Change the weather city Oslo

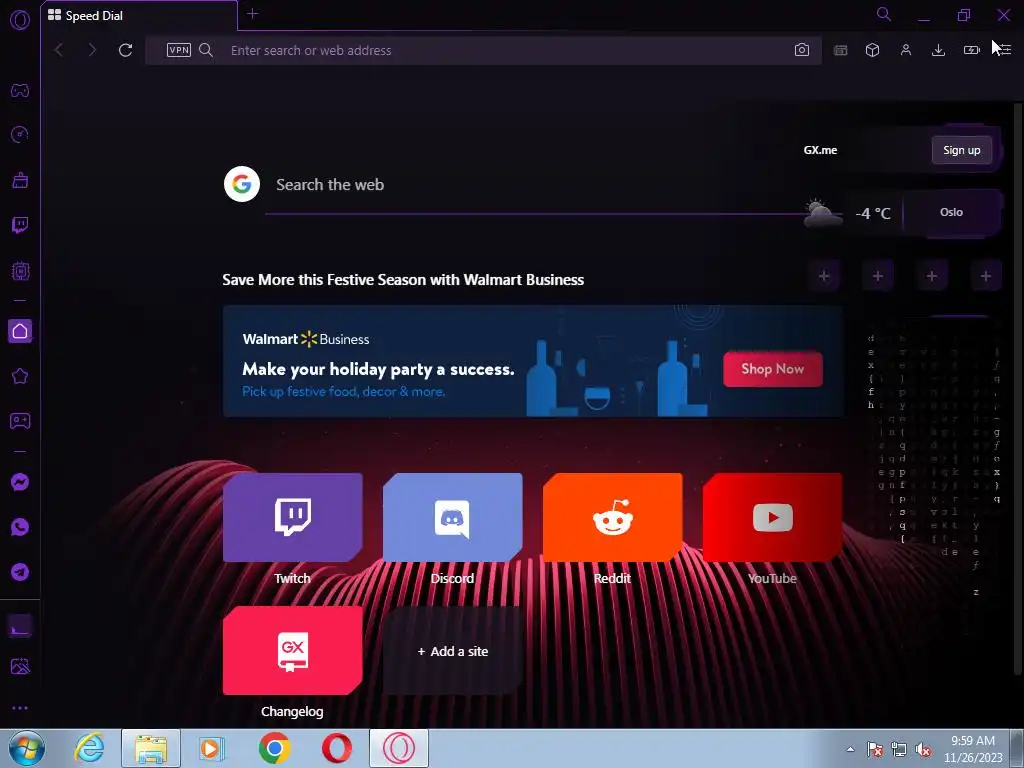(952, 212)
